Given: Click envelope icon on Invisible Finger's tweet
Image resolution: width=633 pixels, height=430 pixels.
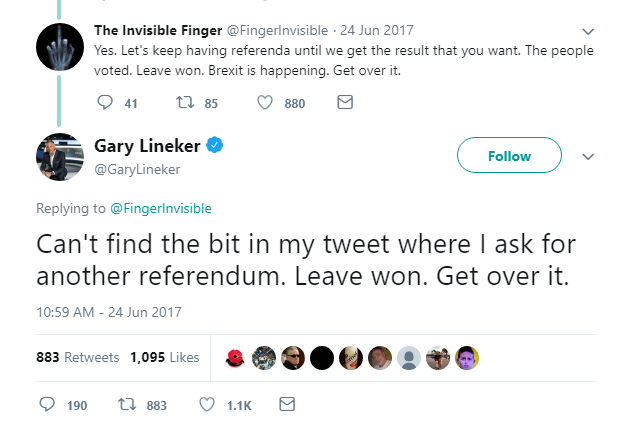Looking at the screenshot, I should [x=345, y=102].
